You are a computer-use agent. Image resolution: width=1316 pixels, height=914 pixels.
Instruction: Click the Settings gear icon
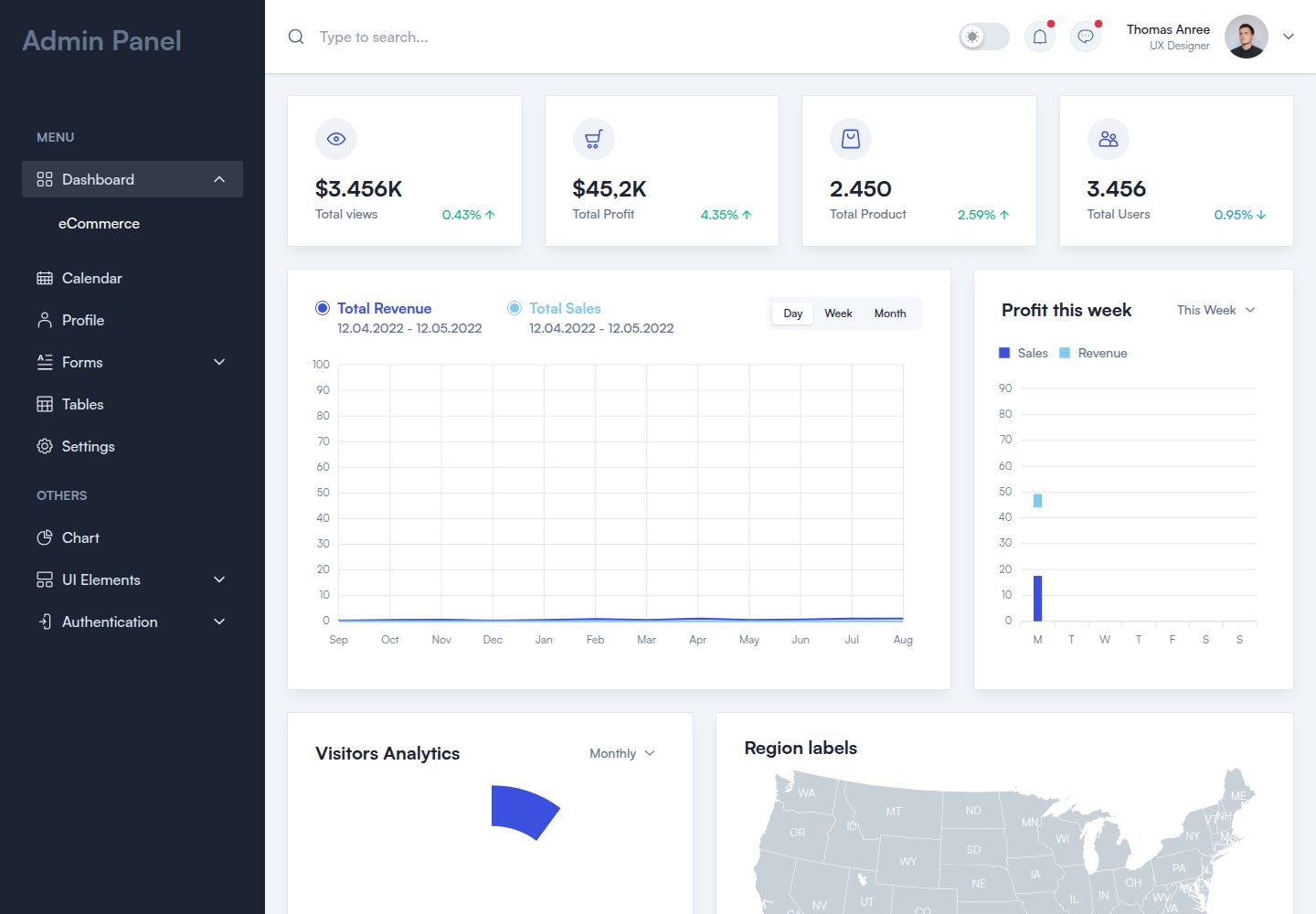(45, 446)
